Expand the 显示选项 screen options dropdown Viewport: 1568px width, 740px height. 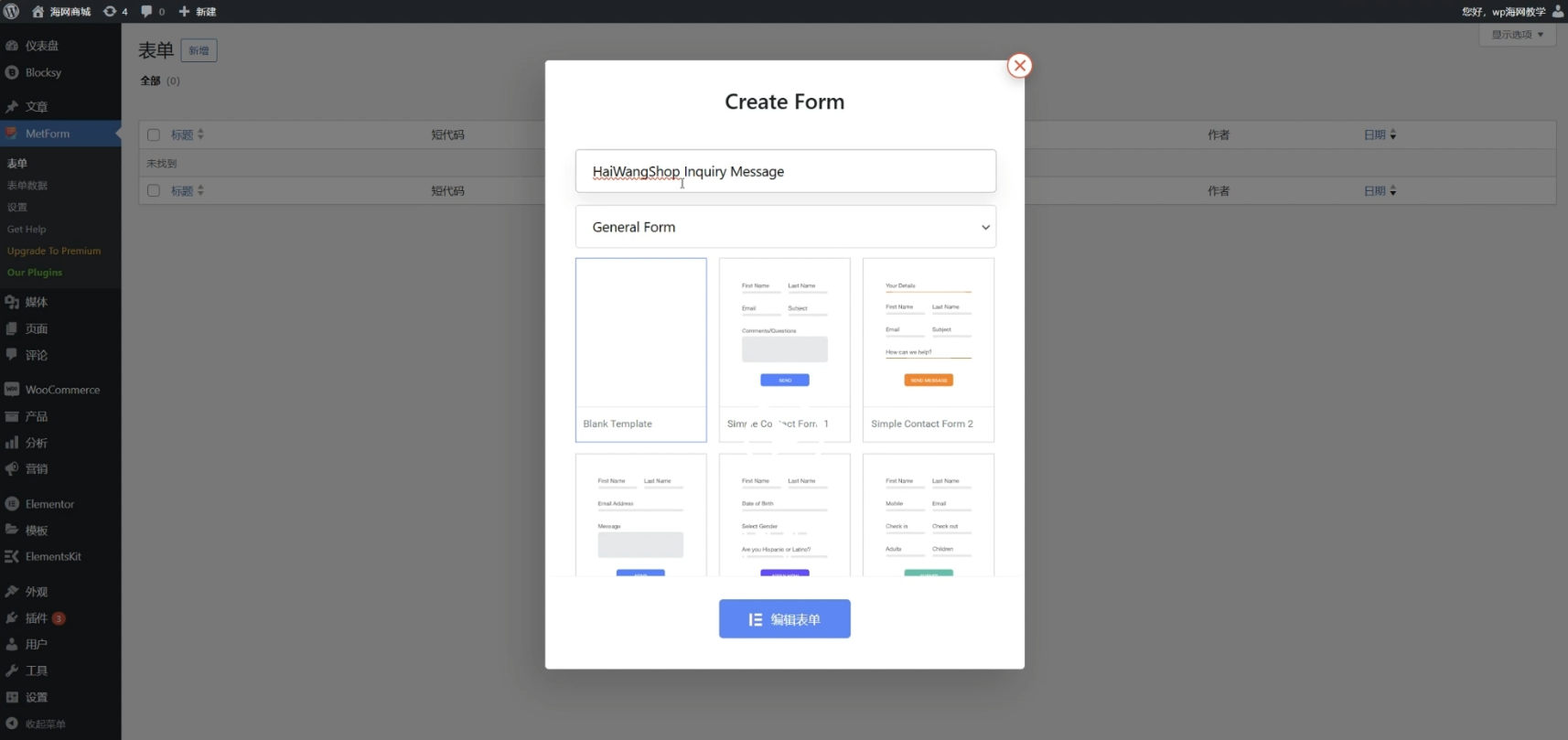[x=1517, y=35]
